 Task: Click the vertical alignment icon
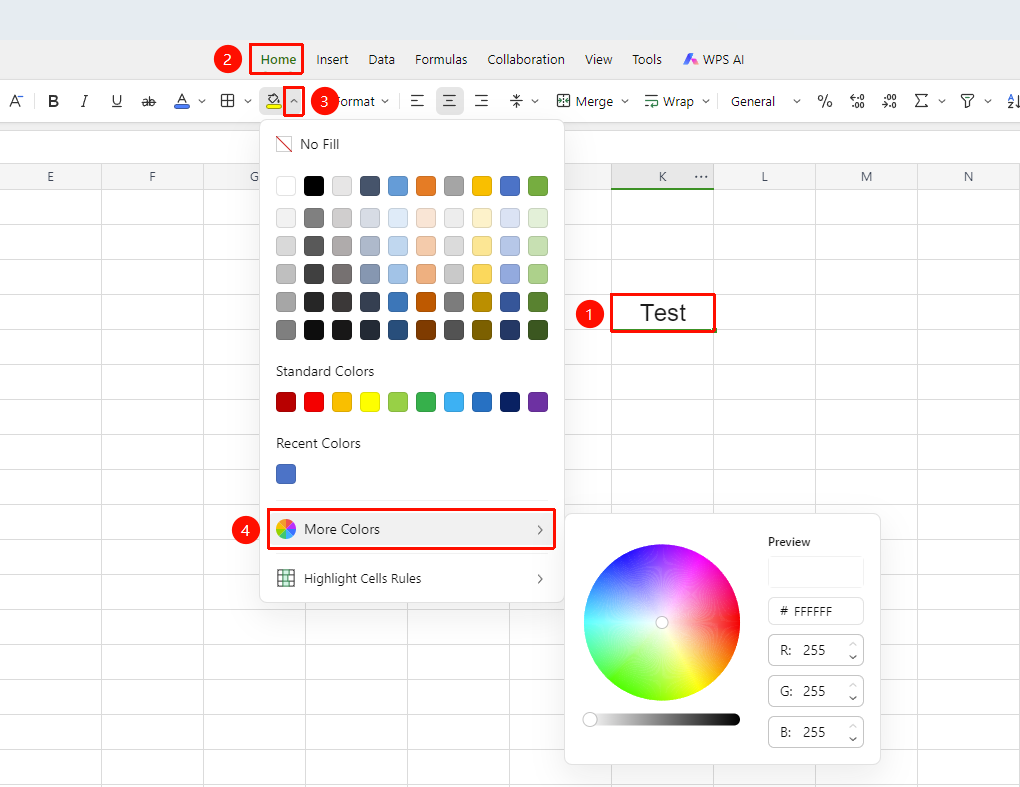pyautogui.click(x=516, y=101)
